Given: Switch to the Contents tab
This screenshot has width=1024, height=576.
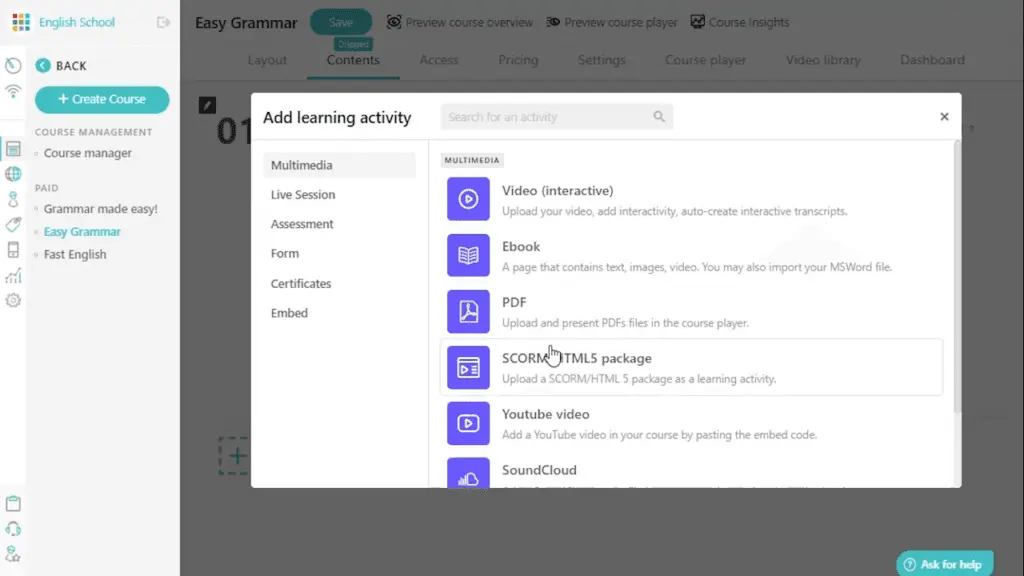Looking at the screenshot, I should [353, 60].
